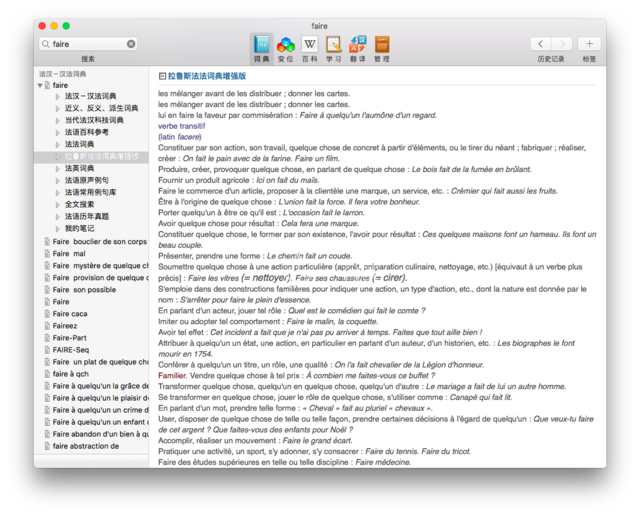Open entry Faire à quelqu'un la grâce
The height and width of the screenshot is (516, 640).
coord(100,386)
